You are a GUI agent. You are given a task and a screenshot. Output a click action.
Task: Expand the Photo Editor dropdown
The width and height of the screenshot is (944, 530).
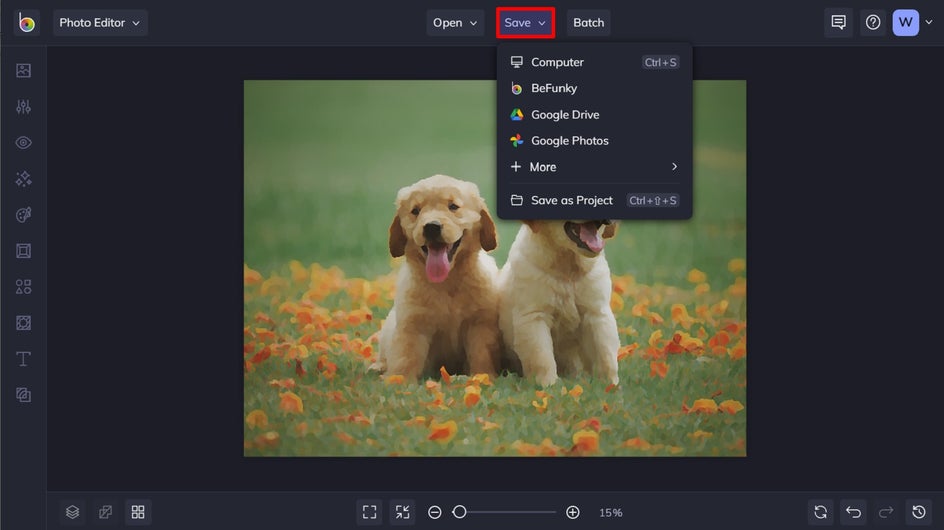[100, 23]
